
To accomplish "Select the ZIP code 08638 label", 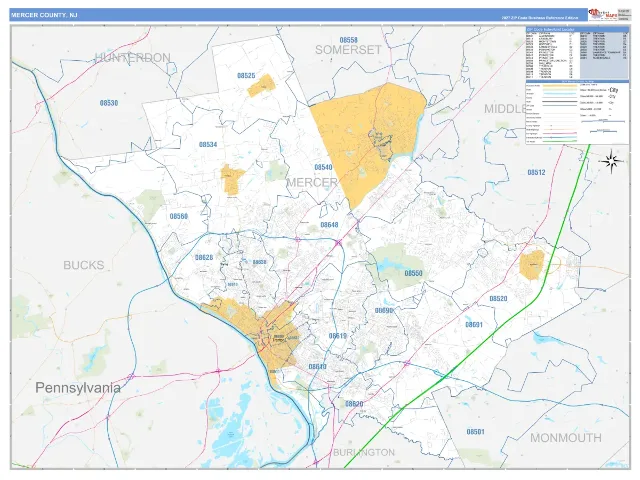I will click(260, 262).
